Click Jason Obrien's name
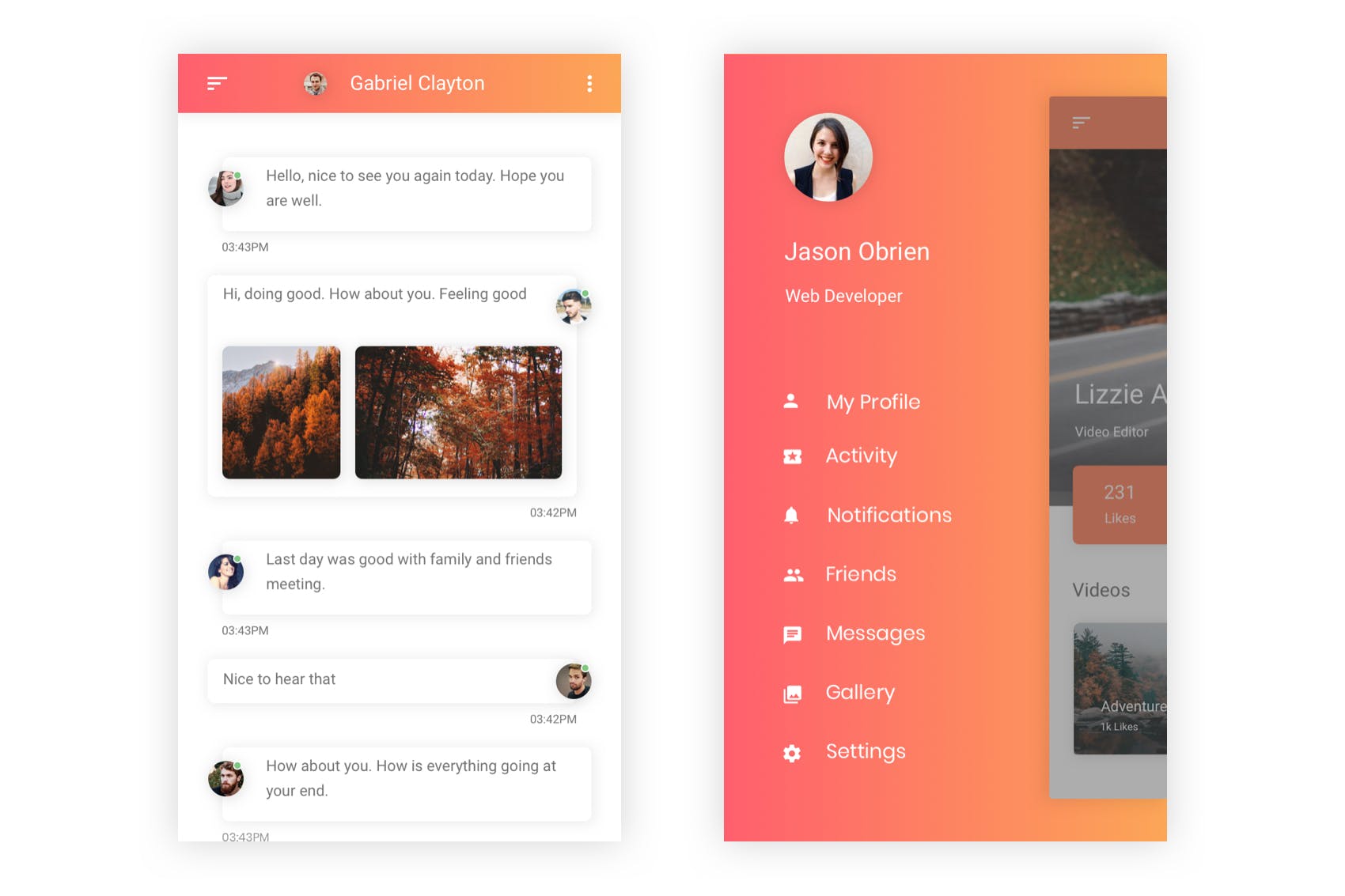 click(x=857, y=251)
